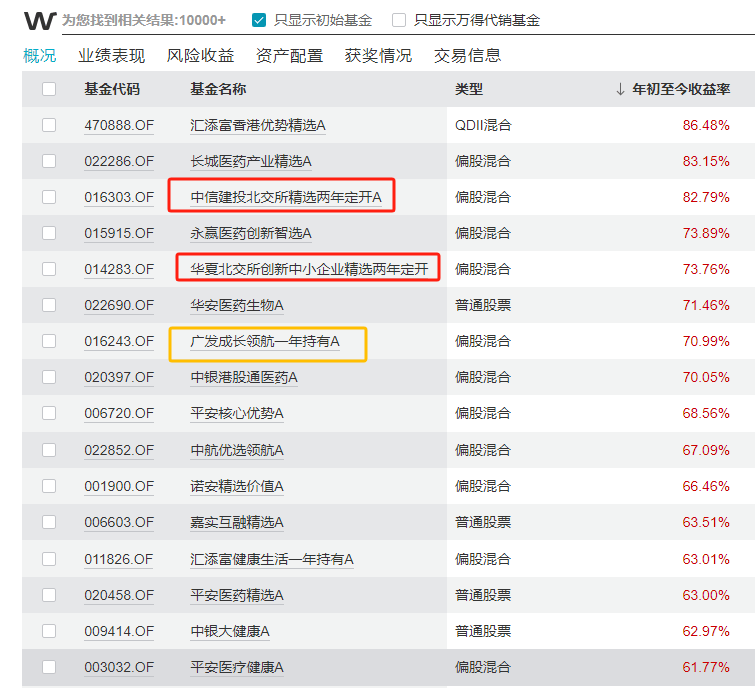Screen dimensions: 755x688
Task: Click the QDII混合 type cell
Action: point(483,125)
